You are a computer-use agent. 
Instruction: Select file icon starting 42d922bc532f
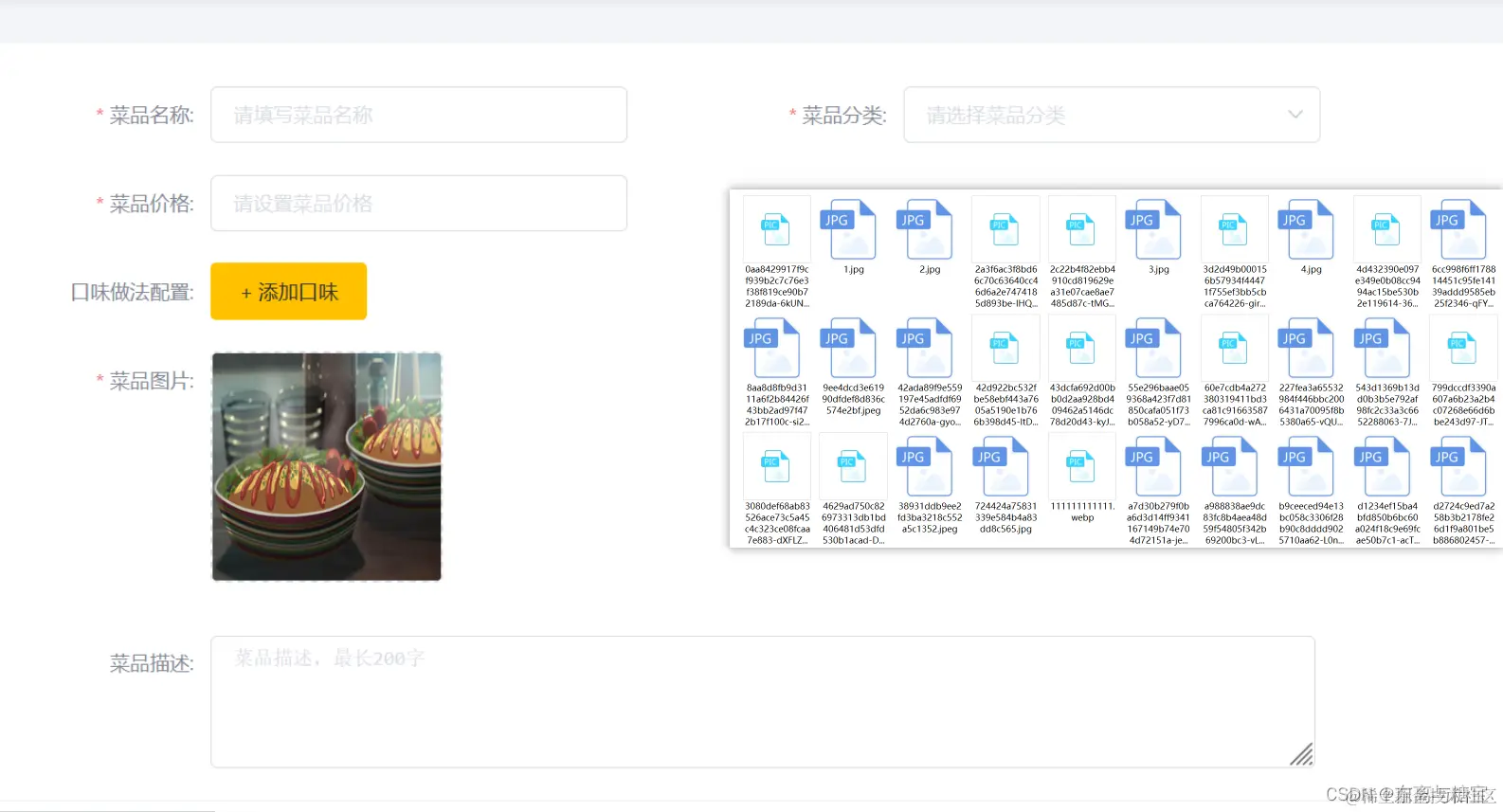tap(1005, 348)
